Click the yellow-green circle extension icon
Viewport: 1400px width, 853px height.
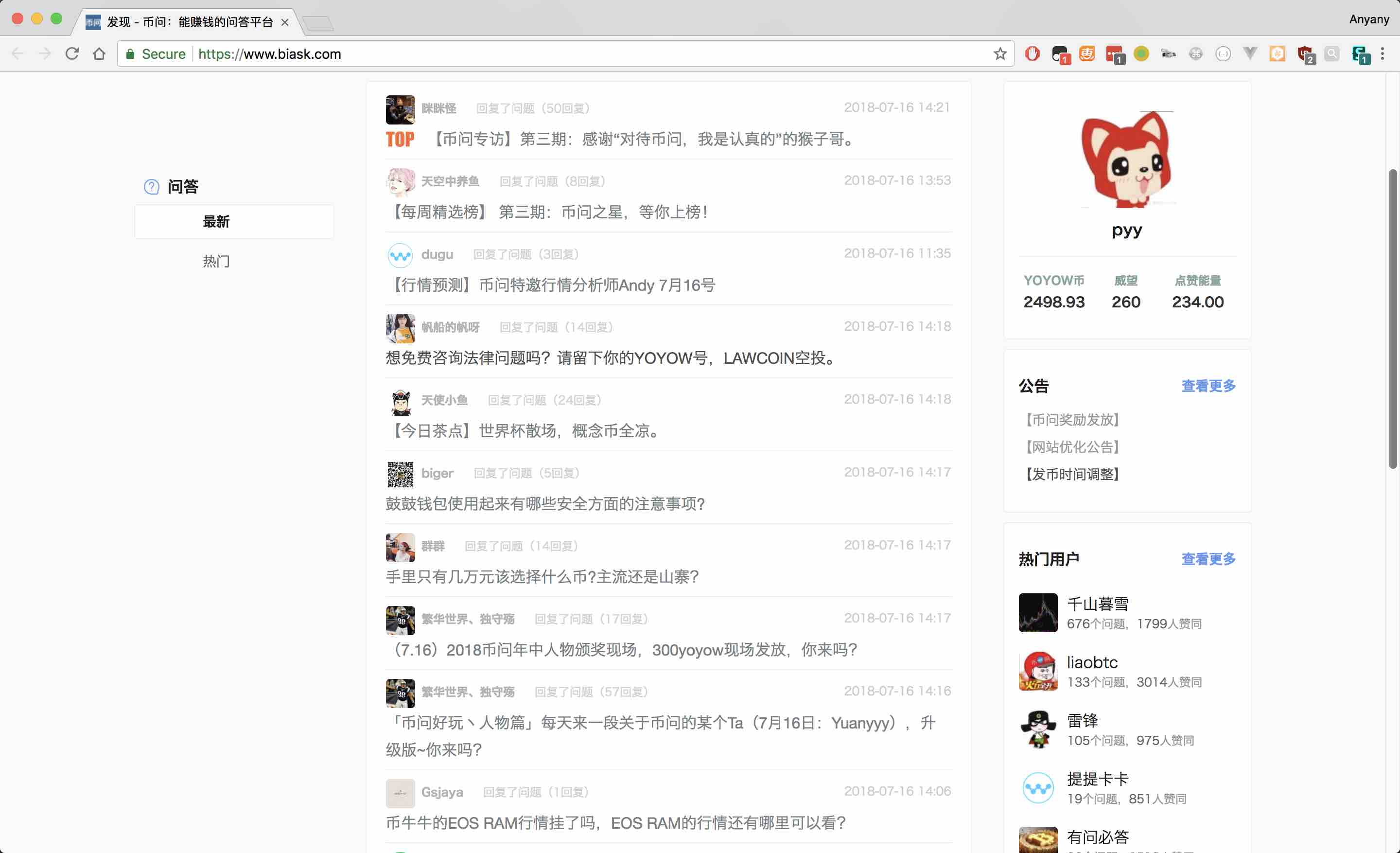(1141, 53)
